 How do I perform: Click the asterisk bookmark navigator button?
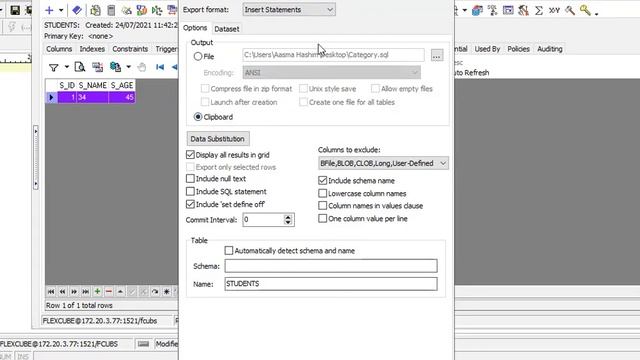[167, 291]
